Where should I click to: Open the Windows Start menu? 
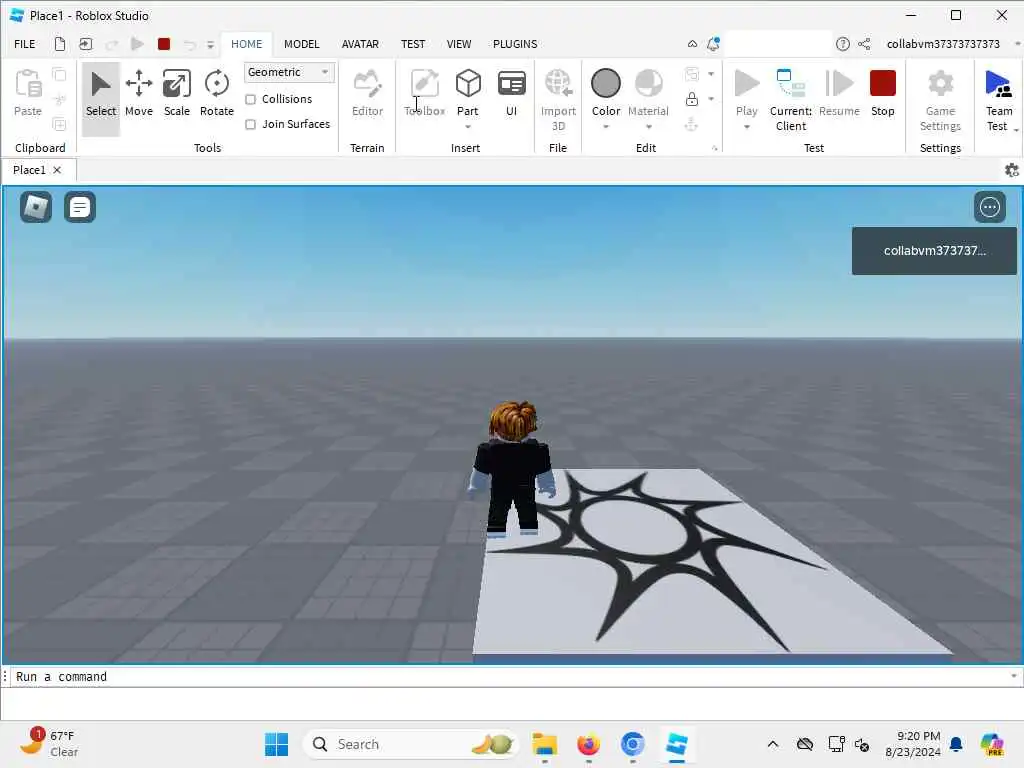click(276, 744)
